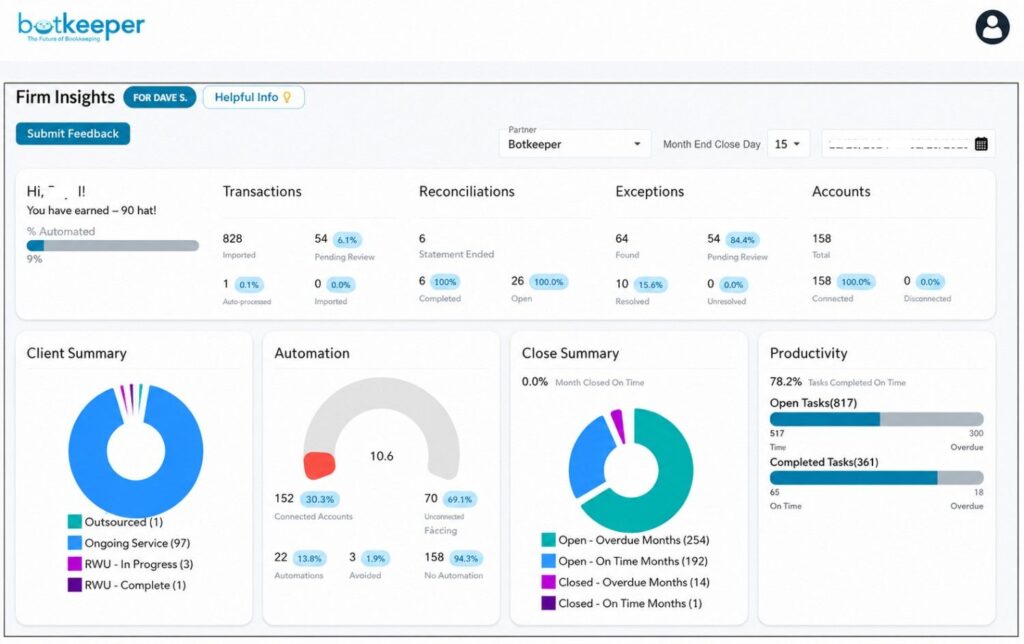Click the % Automated progress bar

click(112, 246)
